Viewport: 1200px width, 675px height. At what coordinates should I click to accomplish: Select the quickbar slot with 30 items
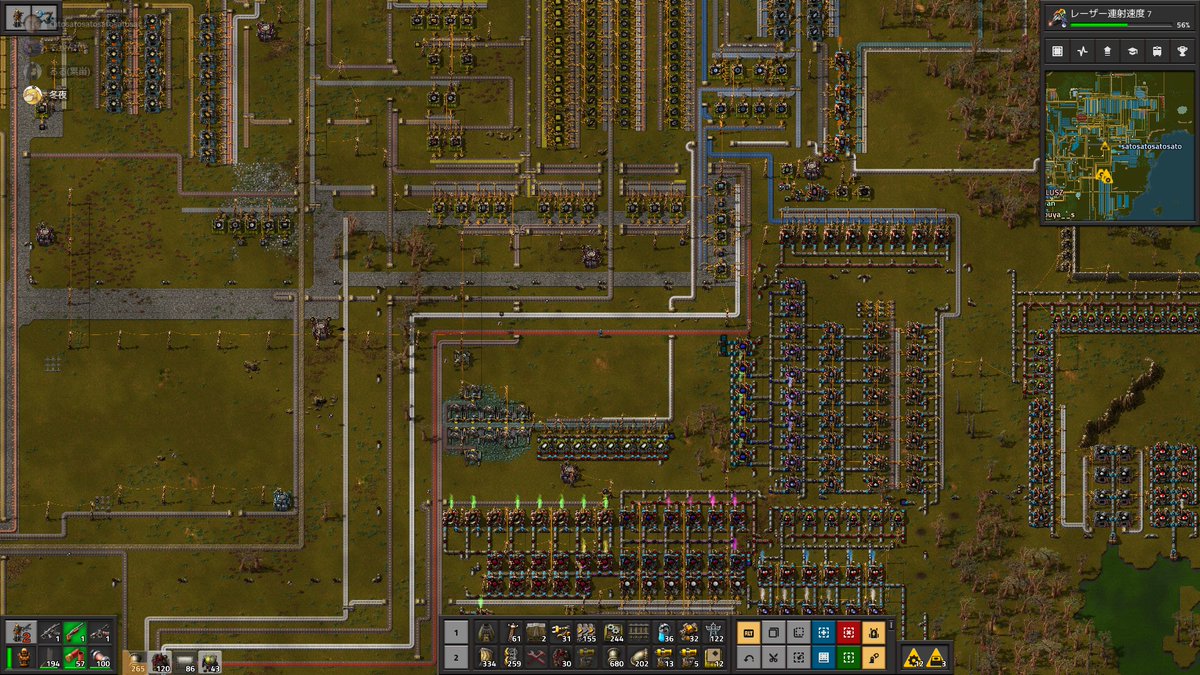(x=562, y=657)
